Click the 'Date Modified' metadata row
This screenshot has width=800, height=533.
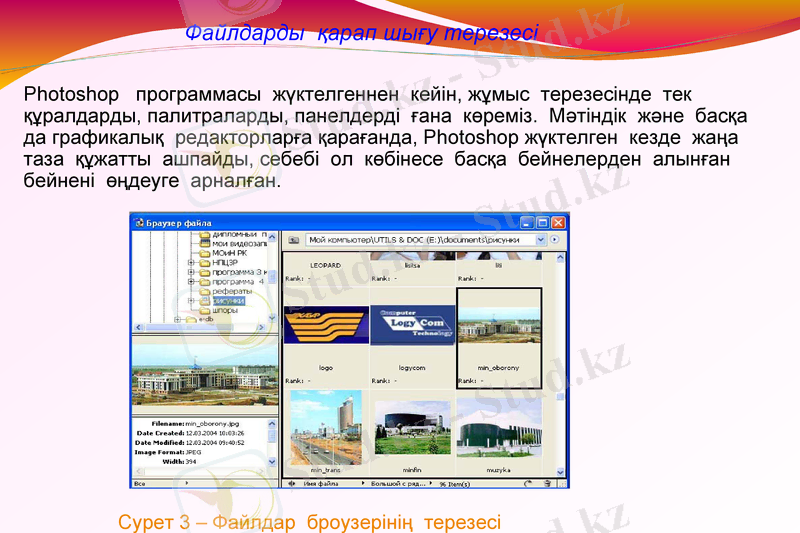pos(190,443)
